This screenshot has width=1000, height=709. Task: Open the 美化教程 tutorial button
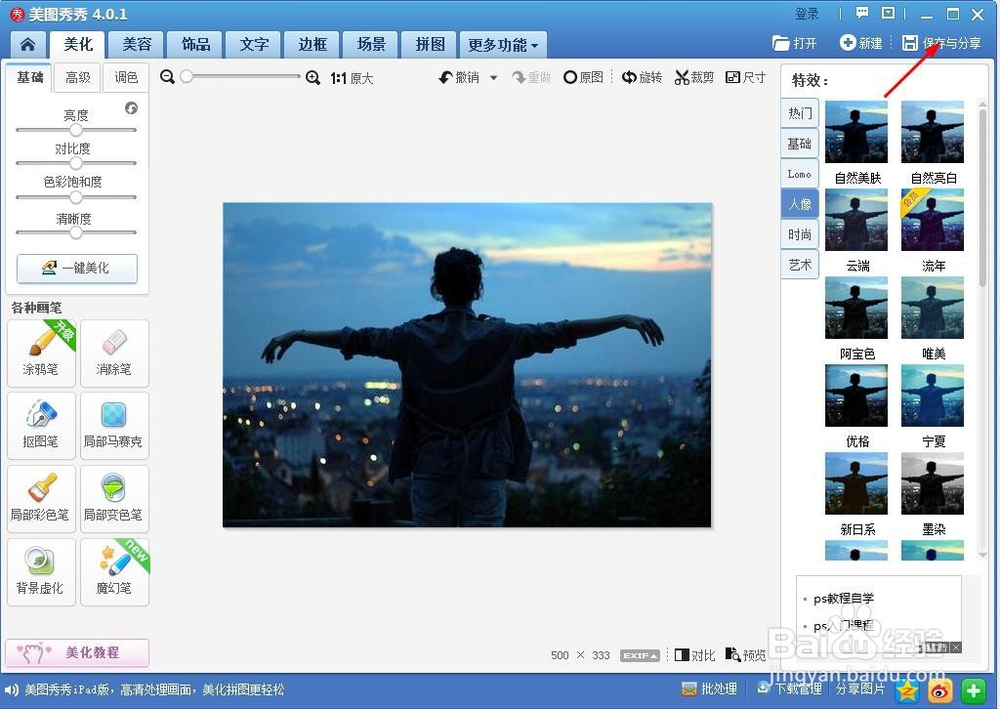[x=77, y=652]
